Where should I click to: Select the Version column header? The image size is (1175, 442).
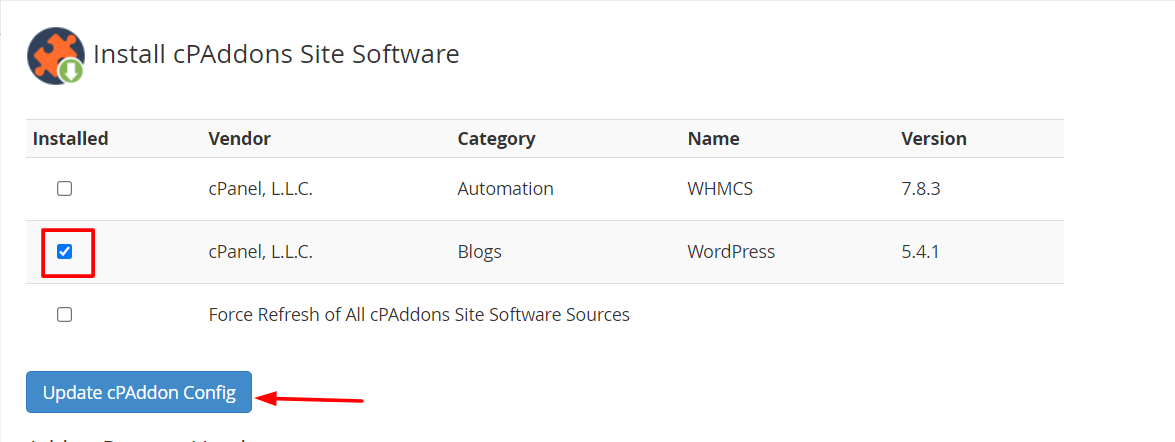[x=934, y=139]
